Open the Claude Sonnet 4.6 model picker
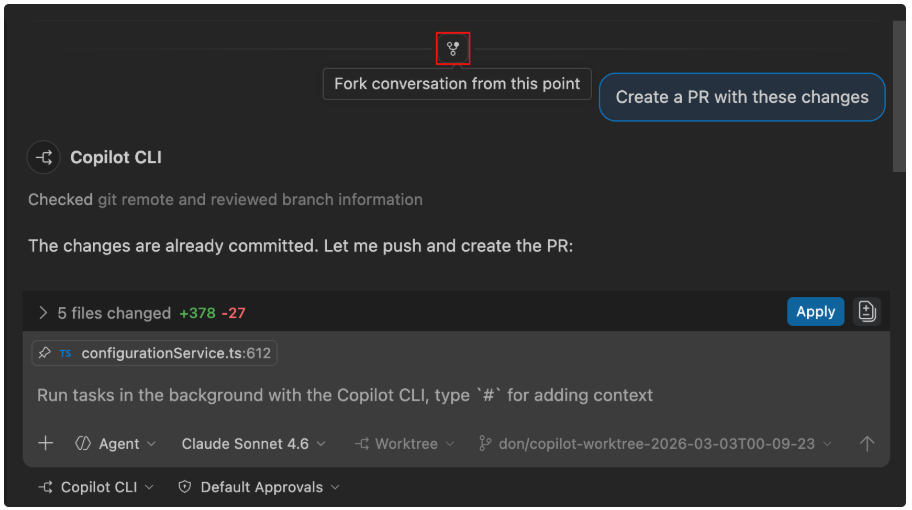 (254, 444)
